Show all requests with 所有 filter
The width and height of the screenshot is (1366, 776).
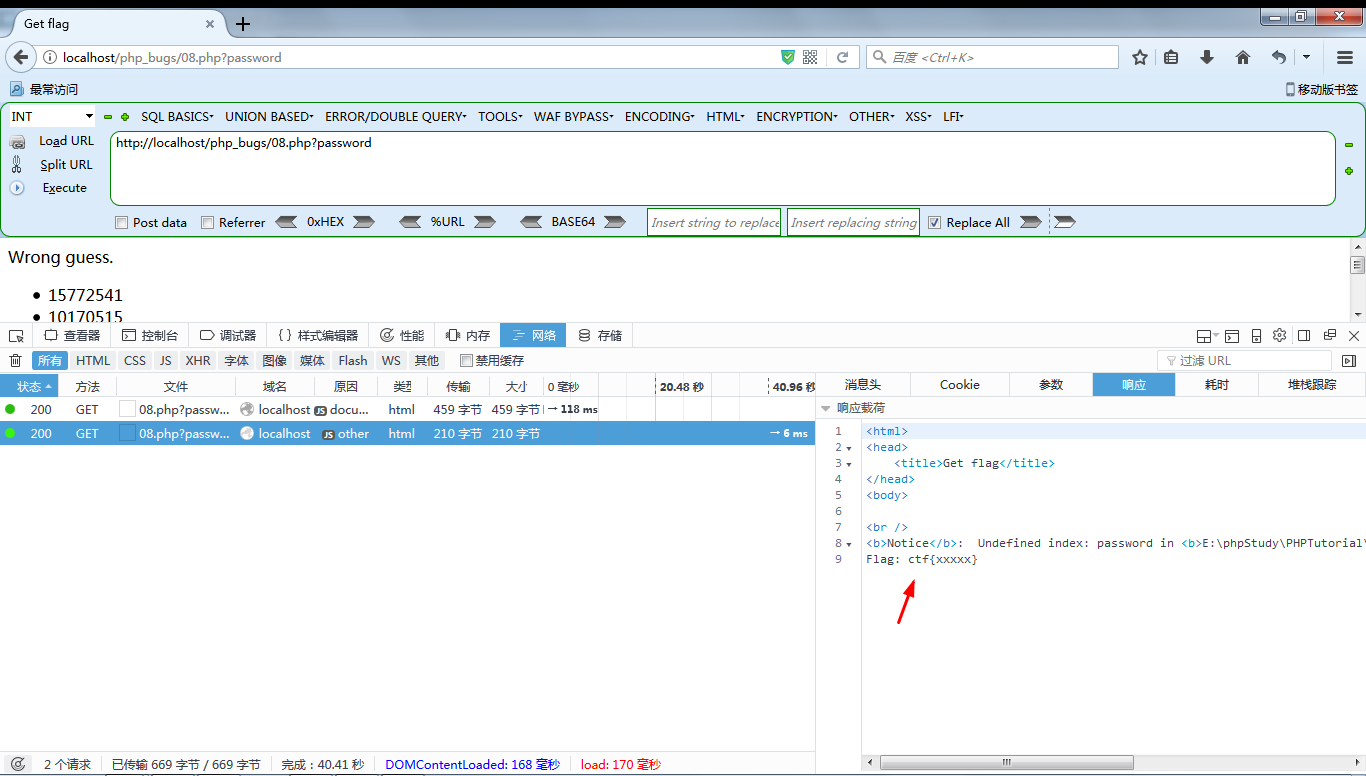click(x=50, y=361)
